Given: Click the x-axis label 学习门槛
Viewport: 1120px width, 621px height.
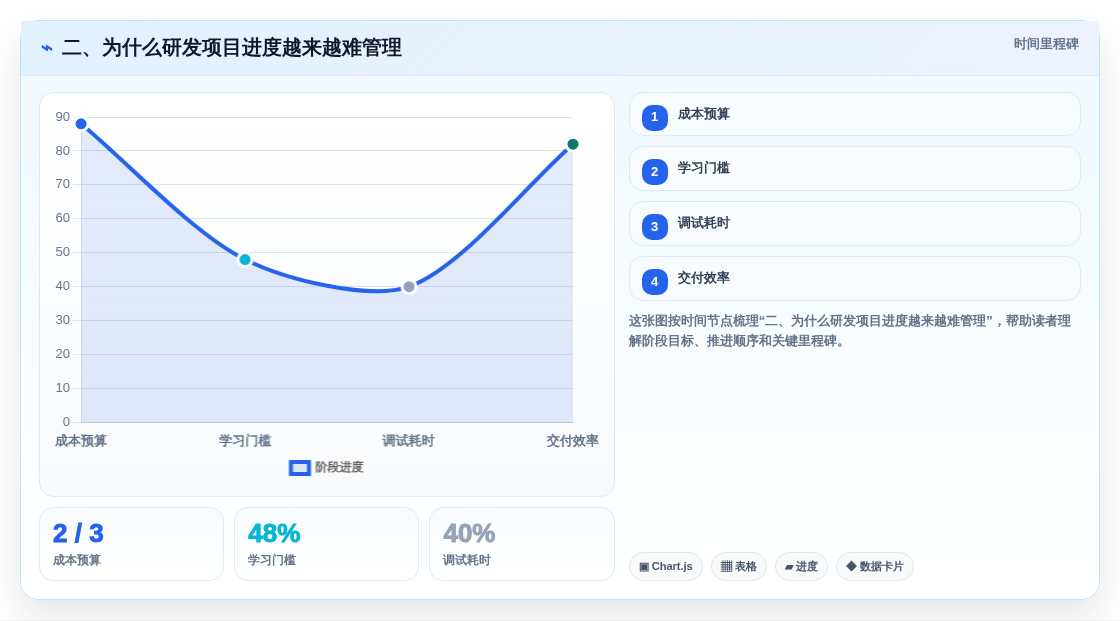Looking at the screenshot, I should pos(245,441).
